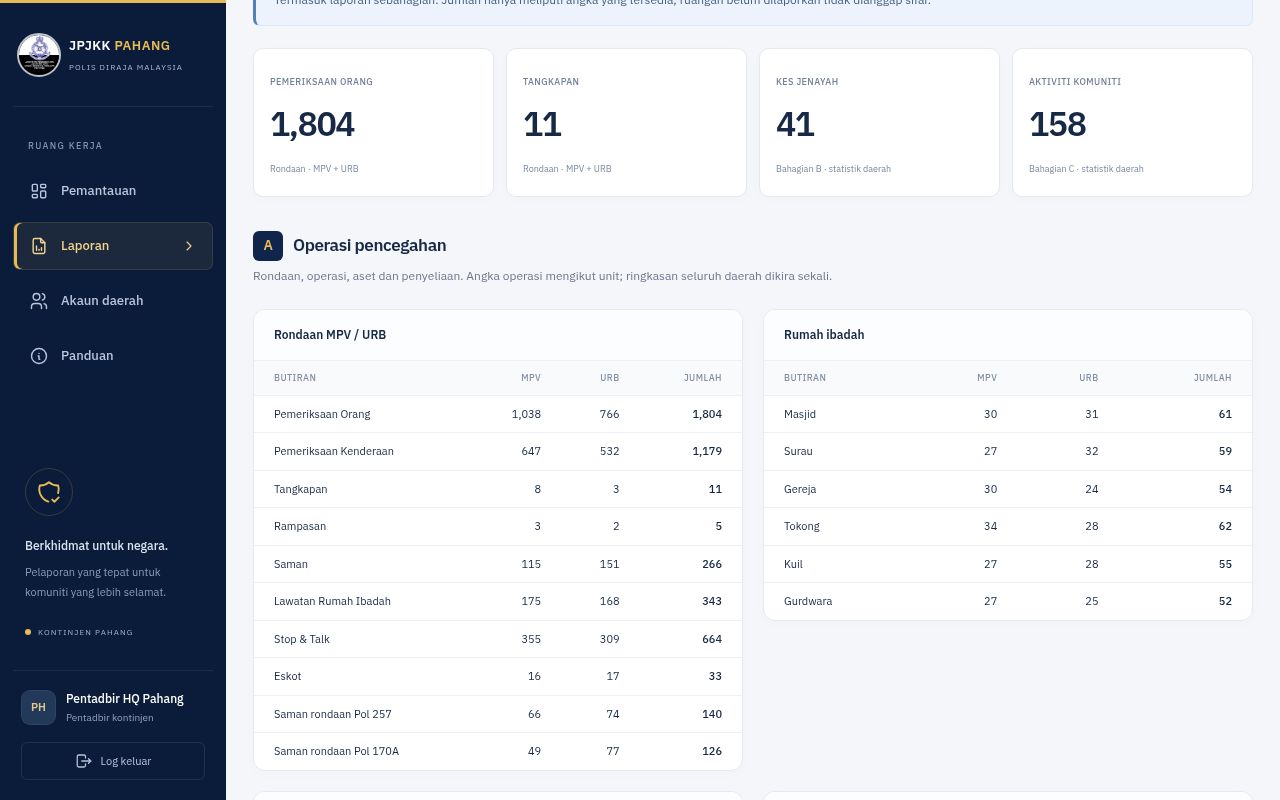Click the Stop & Talk row label
This screenshot has height=800, width=1280.
pyautogui.click(x=302, y=639)
